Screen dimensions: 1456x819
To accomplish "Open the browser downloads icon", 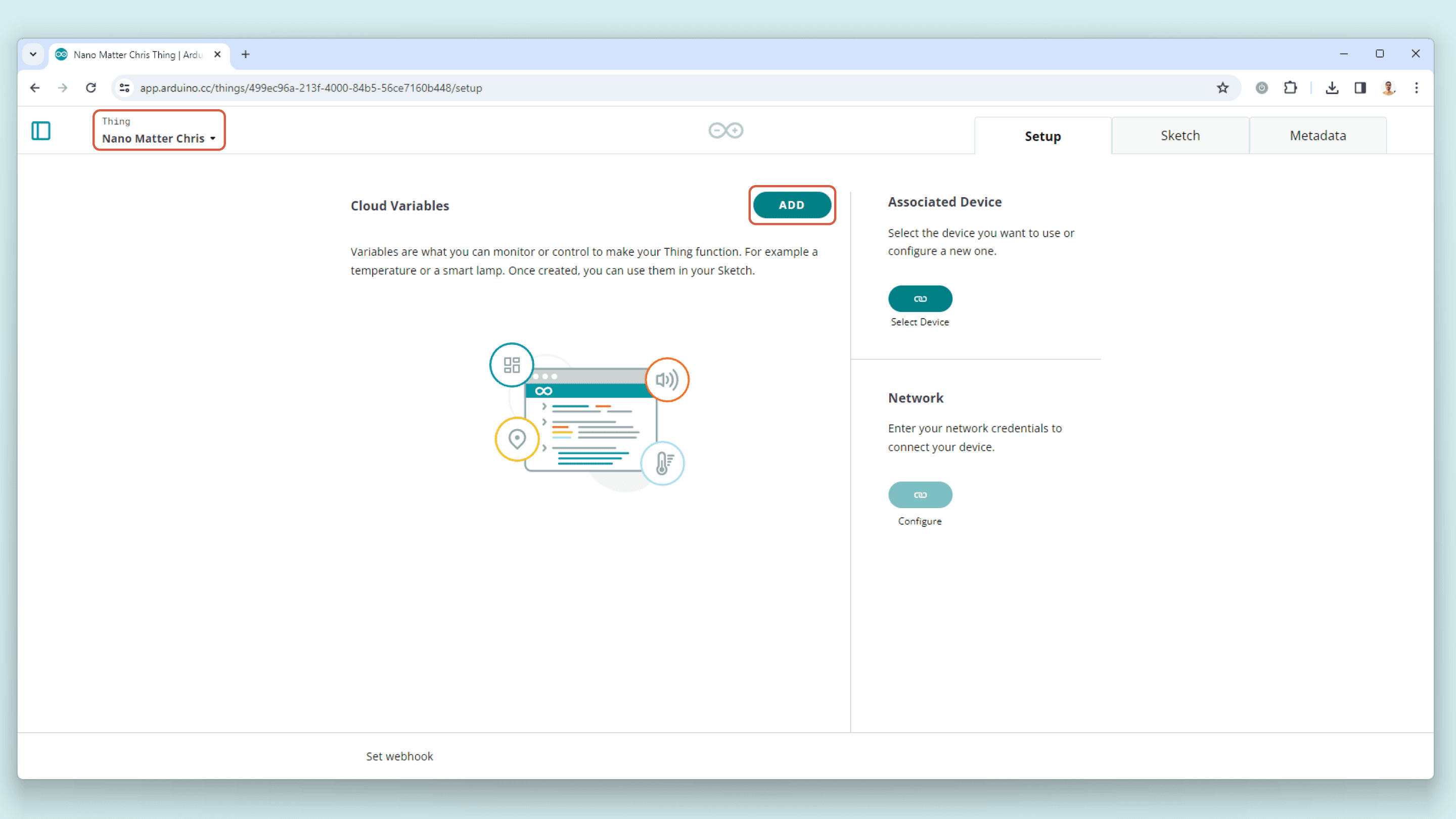I will coord(1332,87).
